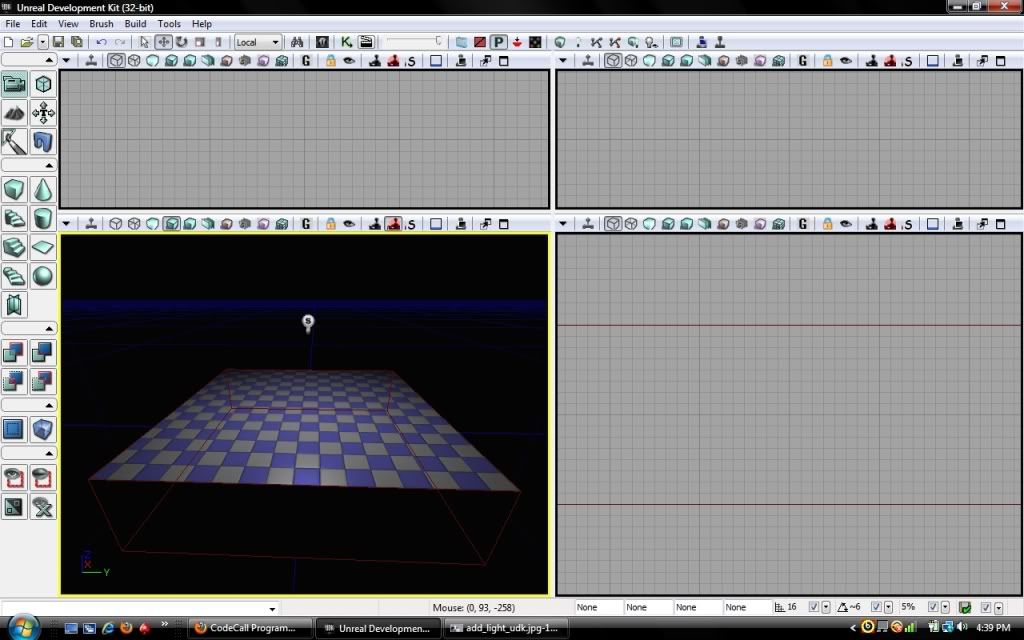
Task: Save the level with the floppy icon
Action: click(x=58, y=42)
